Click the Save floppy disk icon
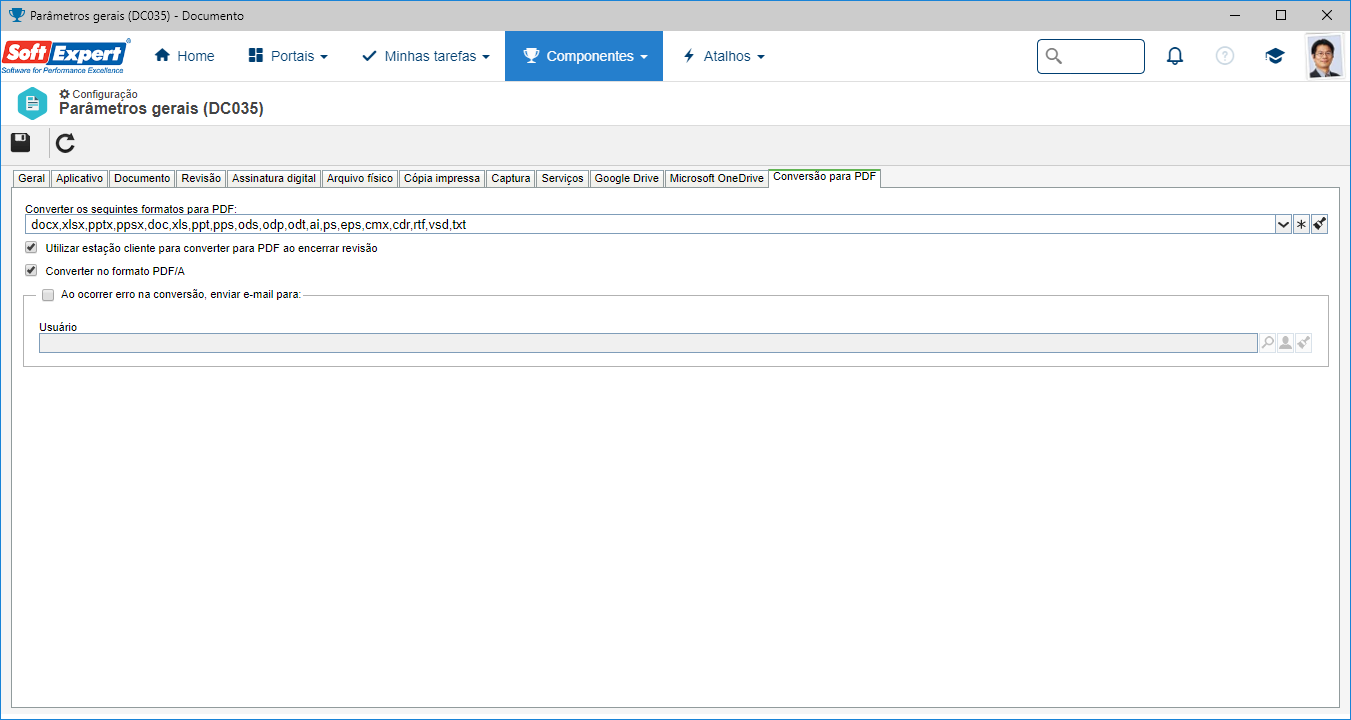The image size is (1351, 720). click(x=20, y=142)
